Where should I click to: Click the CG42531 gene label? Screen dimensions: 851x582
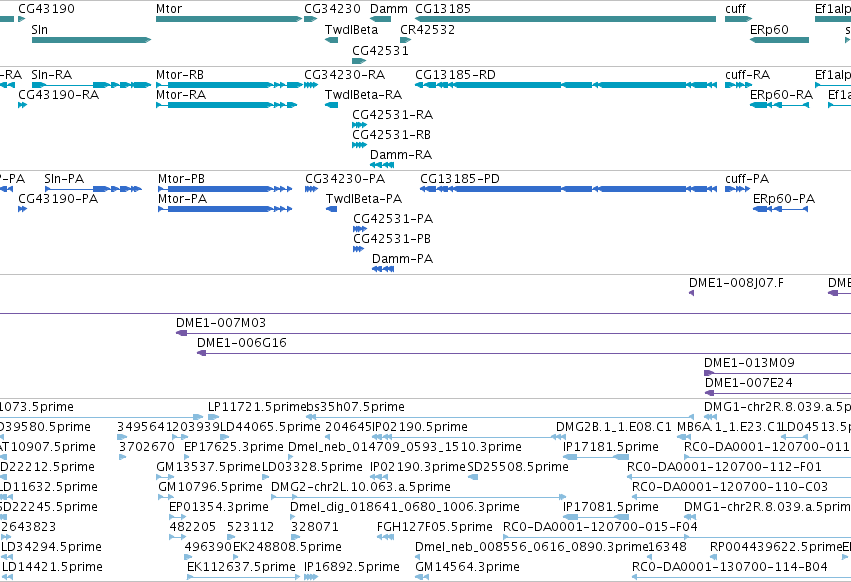click(380, 50)
